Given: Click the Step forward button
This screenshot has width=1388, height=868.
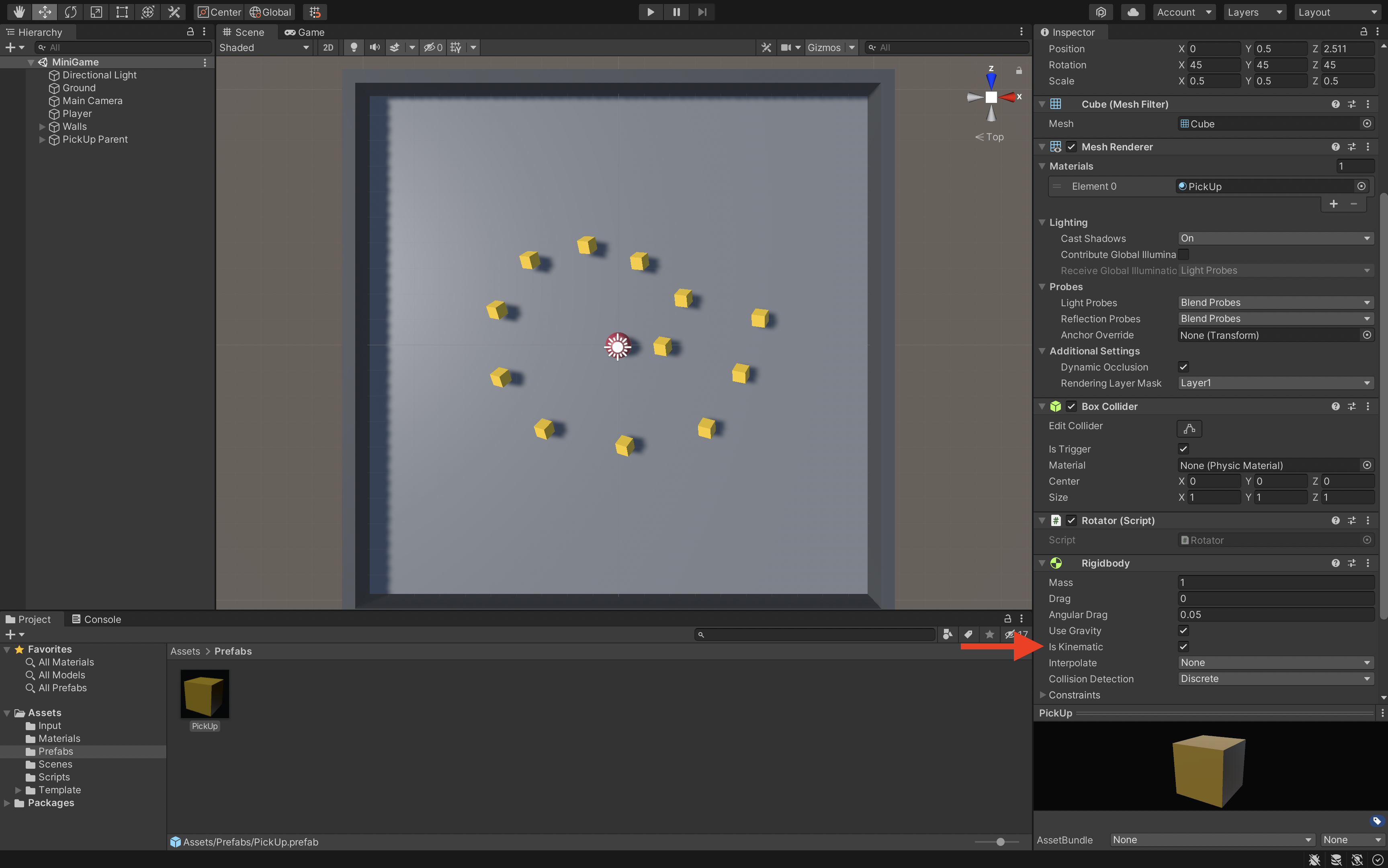Looking at the screenshot, I should click(702, 12).
